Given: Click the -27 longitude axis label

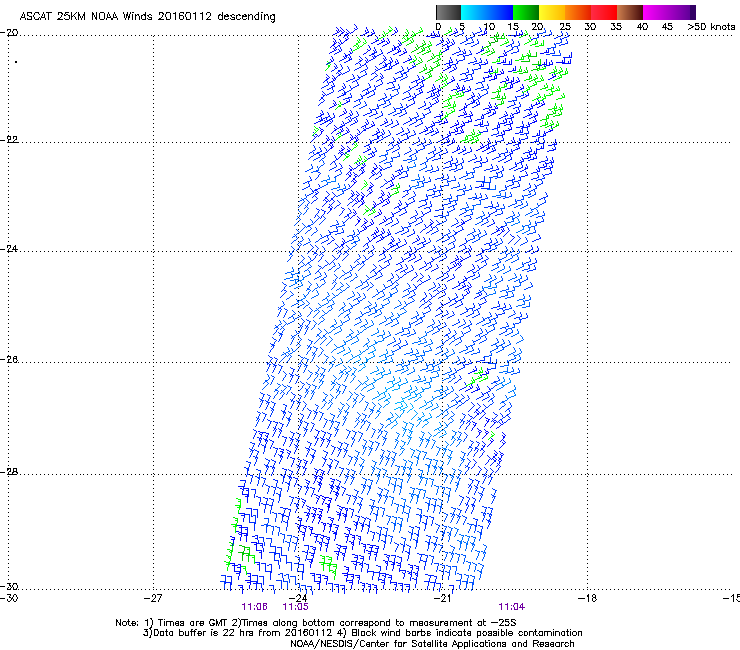Looking at the screenshot, I should [153, 598].
